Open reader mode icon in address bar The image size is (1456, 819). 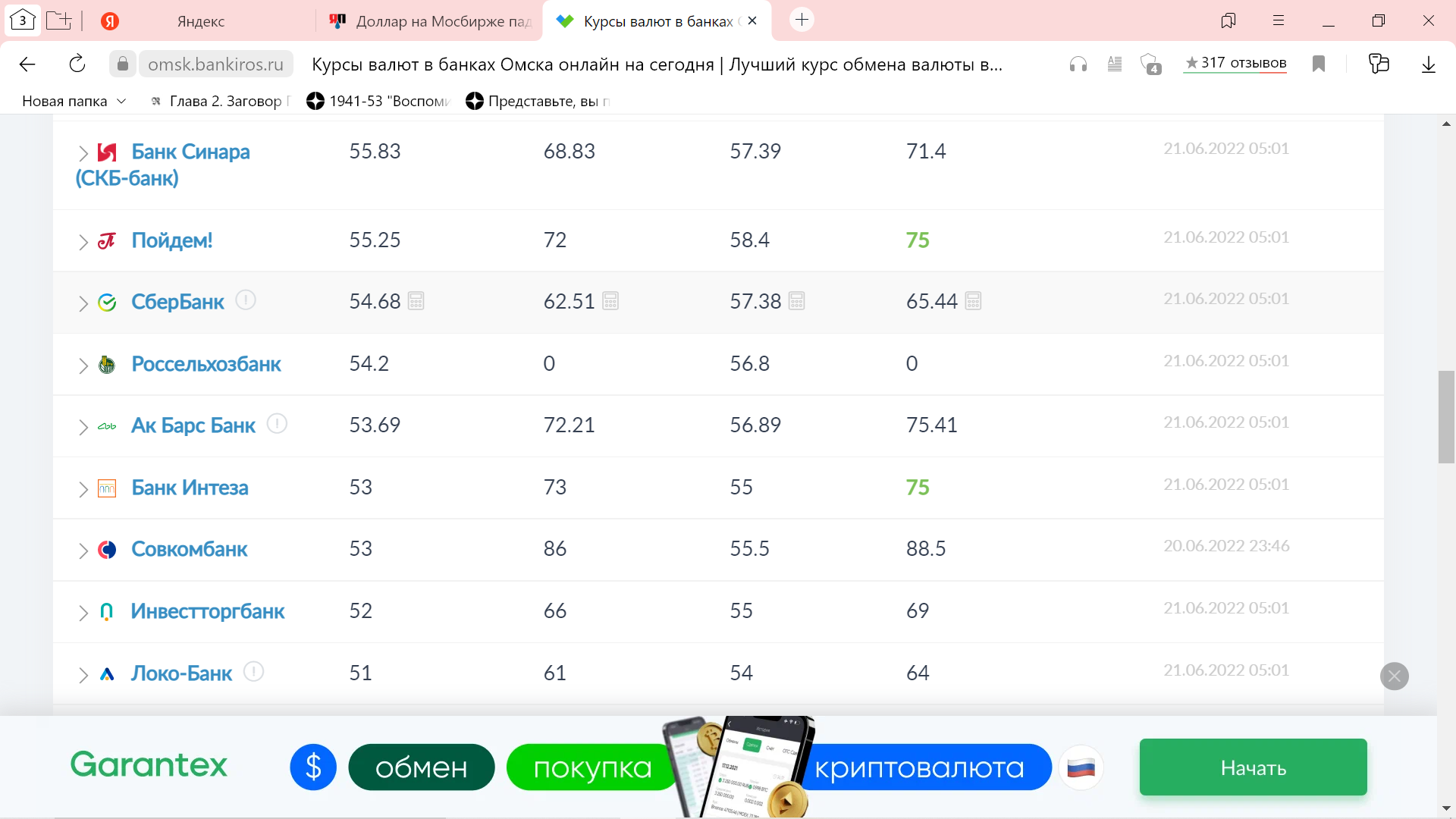(x=1115, y=64)
